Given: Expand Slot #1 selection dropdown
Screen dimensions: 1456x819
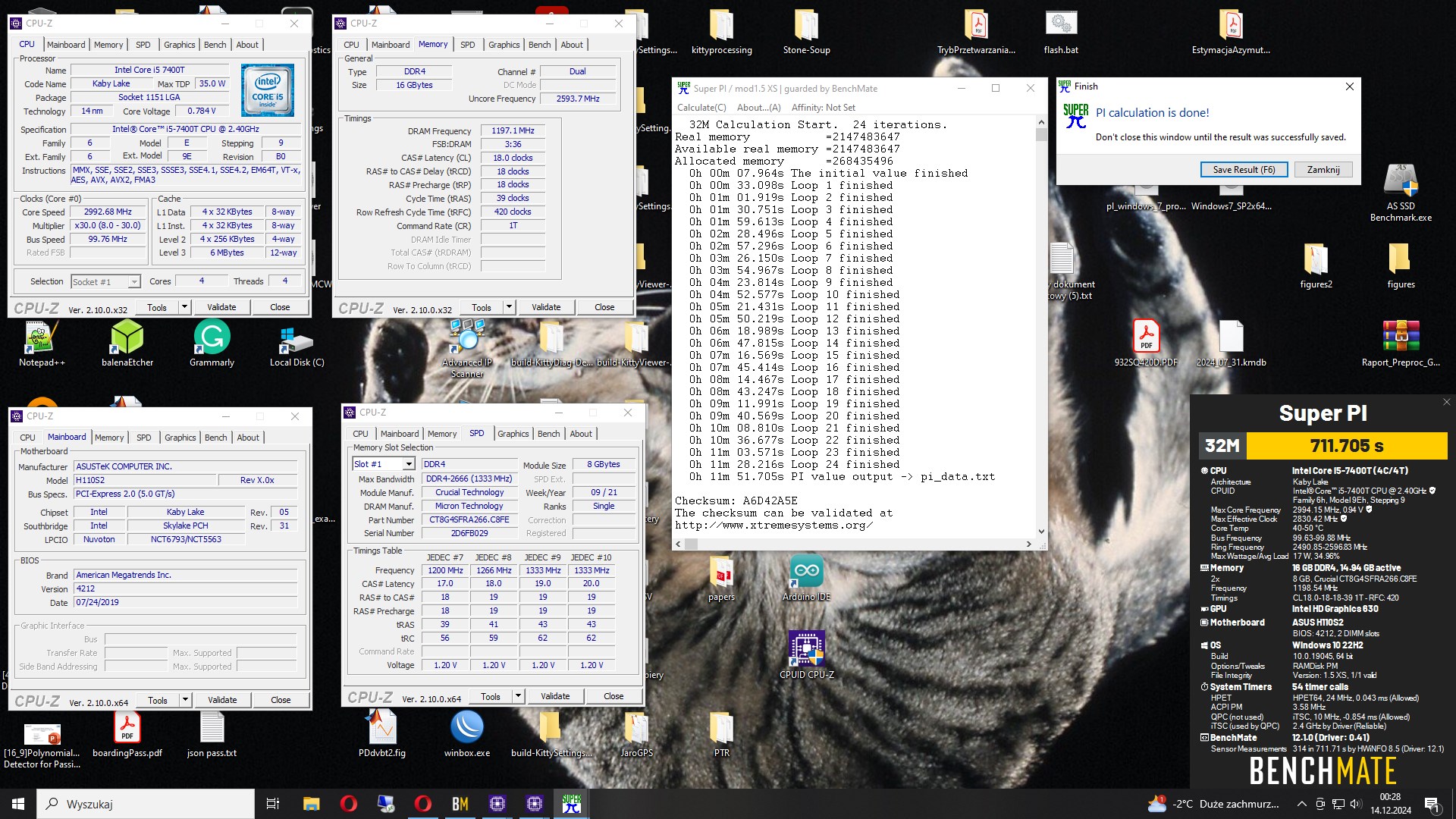Looking at the screenshot, I should 409,464.
